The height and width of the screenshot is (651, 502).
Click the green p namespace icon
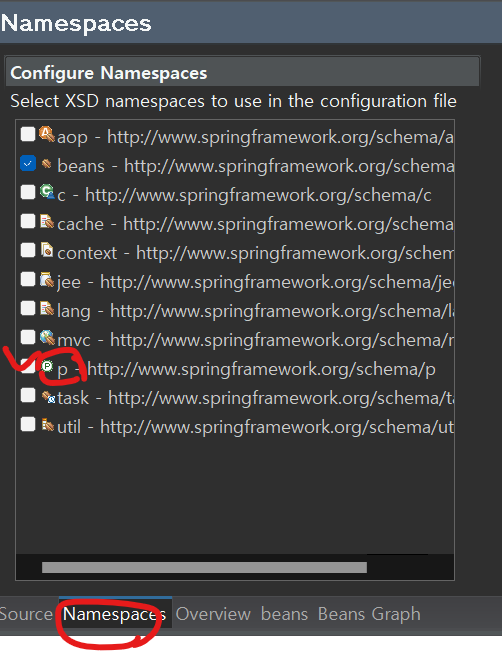[x=47, y=366]
